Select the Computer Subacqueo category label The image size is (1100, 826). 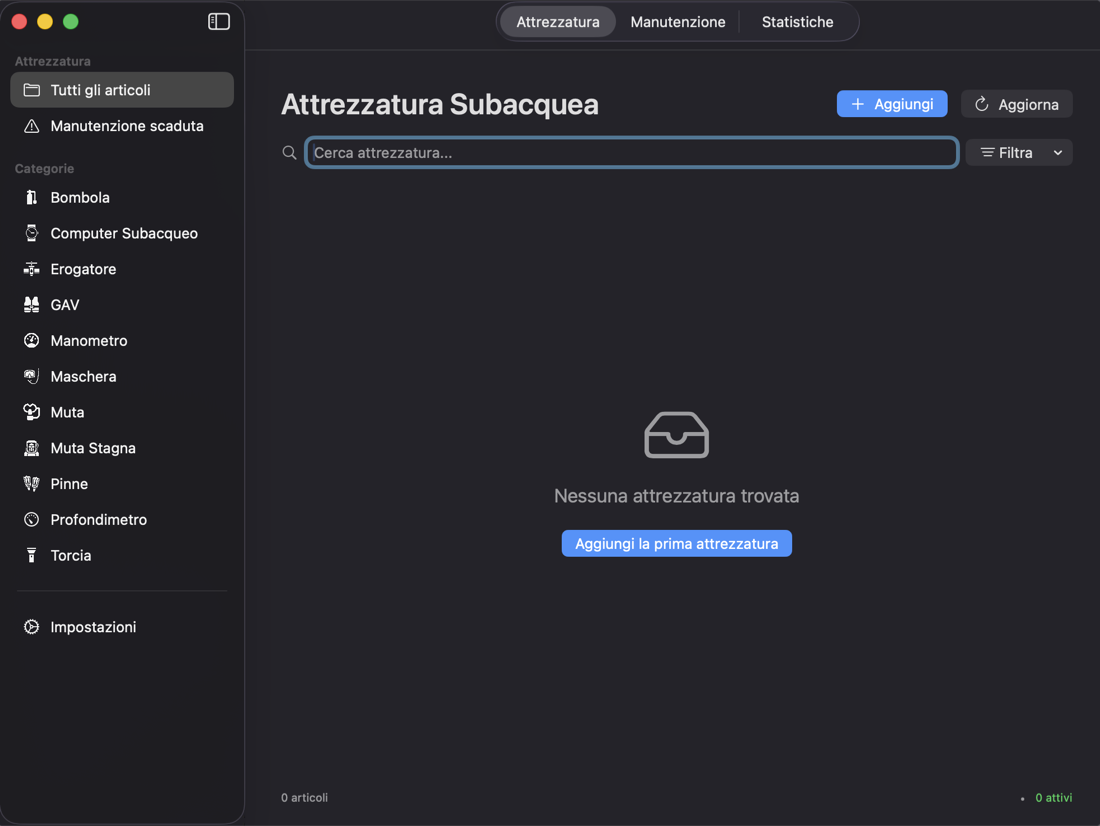tap(124, 234)
